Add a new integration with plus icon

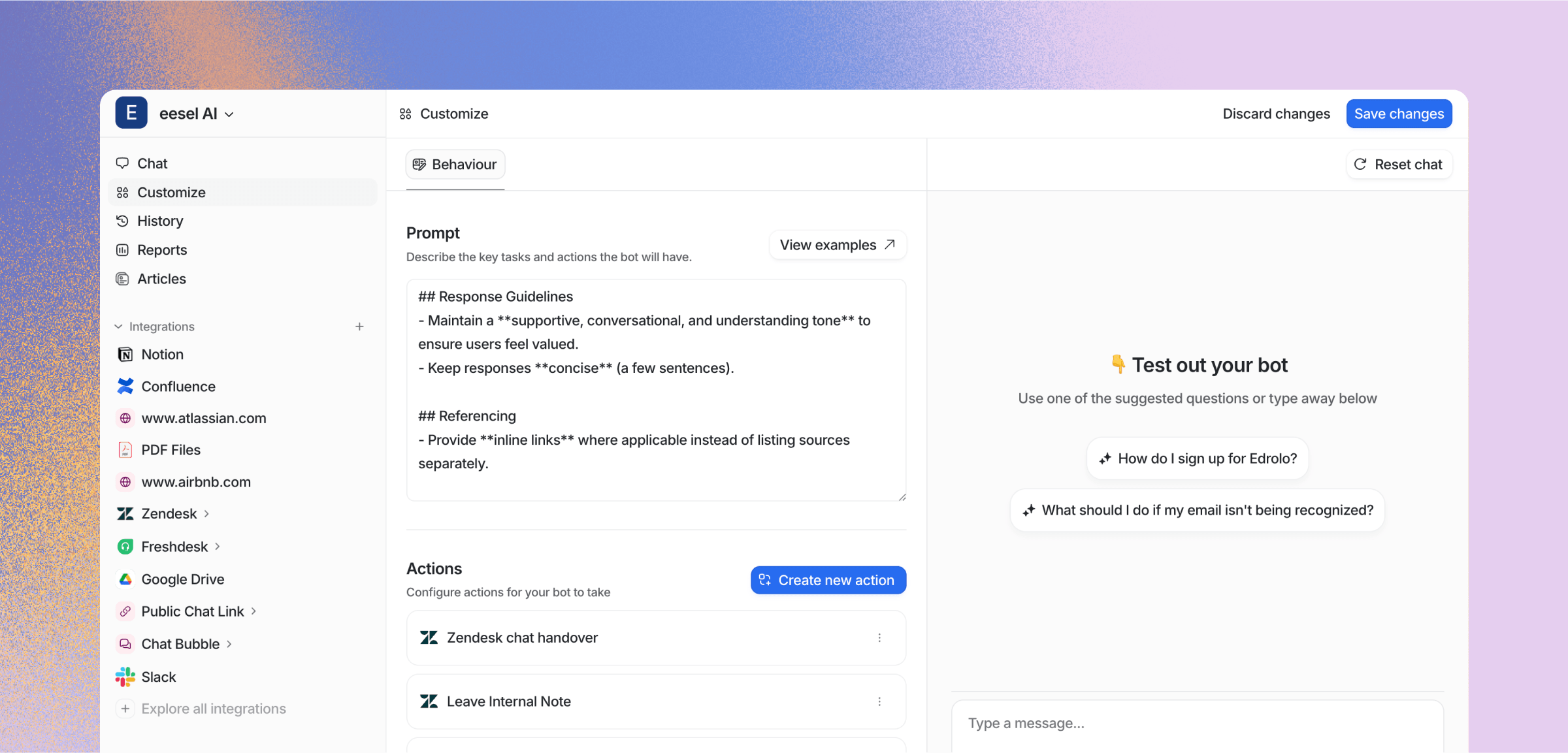pyautogui.click(x=359, y=327)
